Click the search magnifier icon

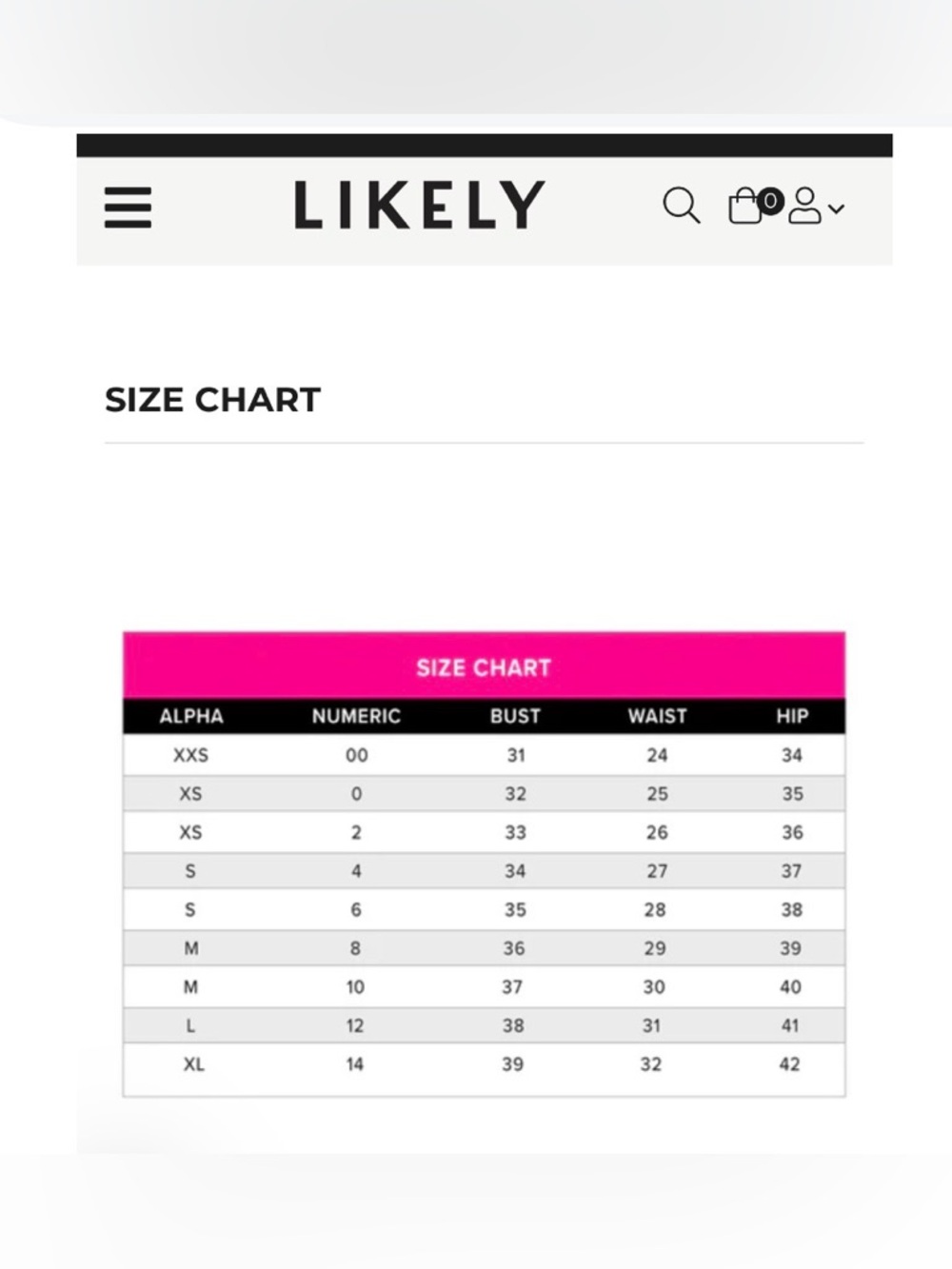pos(682,205)
